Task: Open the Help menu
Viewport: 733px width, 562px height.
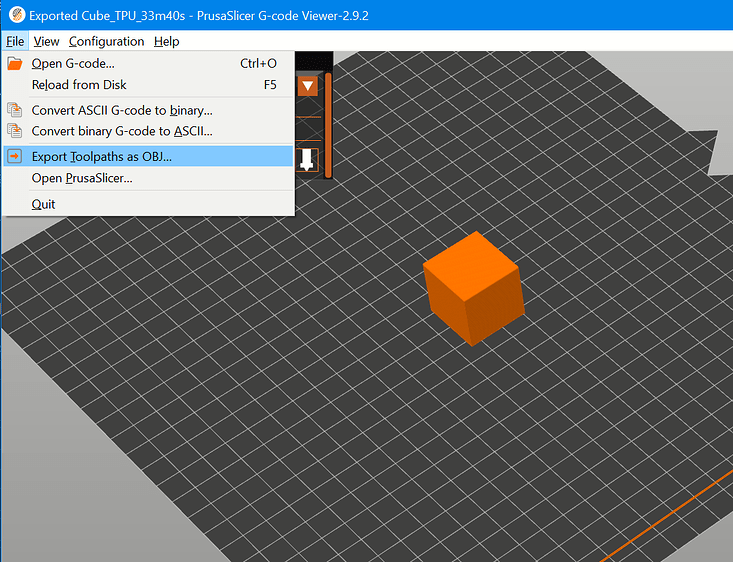Action: (x=166, y=41)
